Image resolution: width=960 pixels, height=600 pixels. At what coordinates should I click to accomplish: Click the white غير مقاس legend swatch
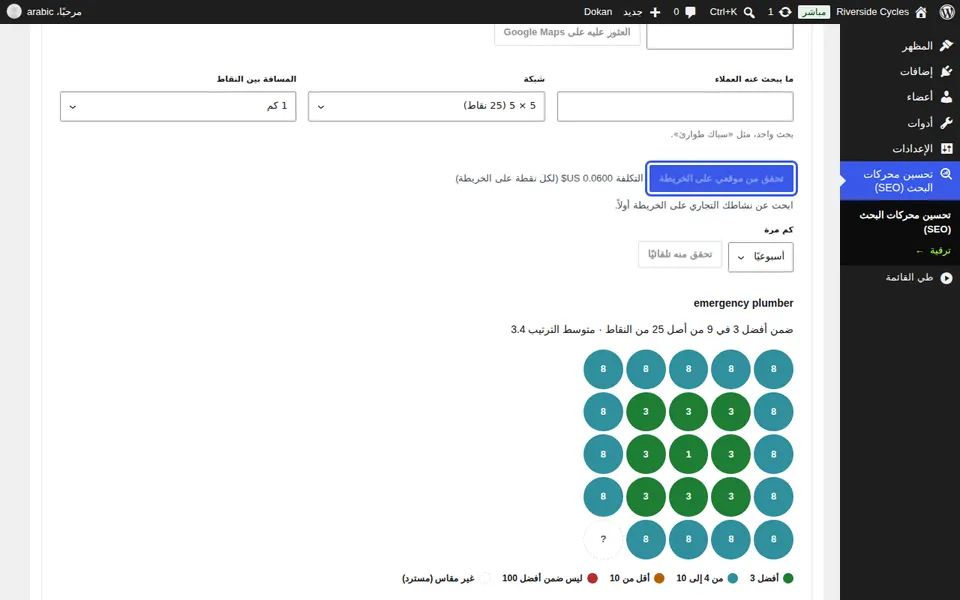(485, 578)
